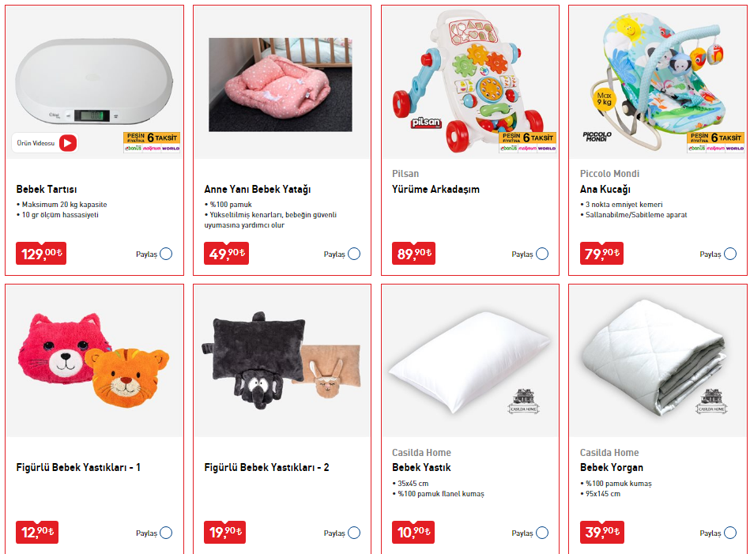750x554 pixels.
Task: Click the 89,90 price tag for Yürüme Arkadaşım
Action: point(413,253)
